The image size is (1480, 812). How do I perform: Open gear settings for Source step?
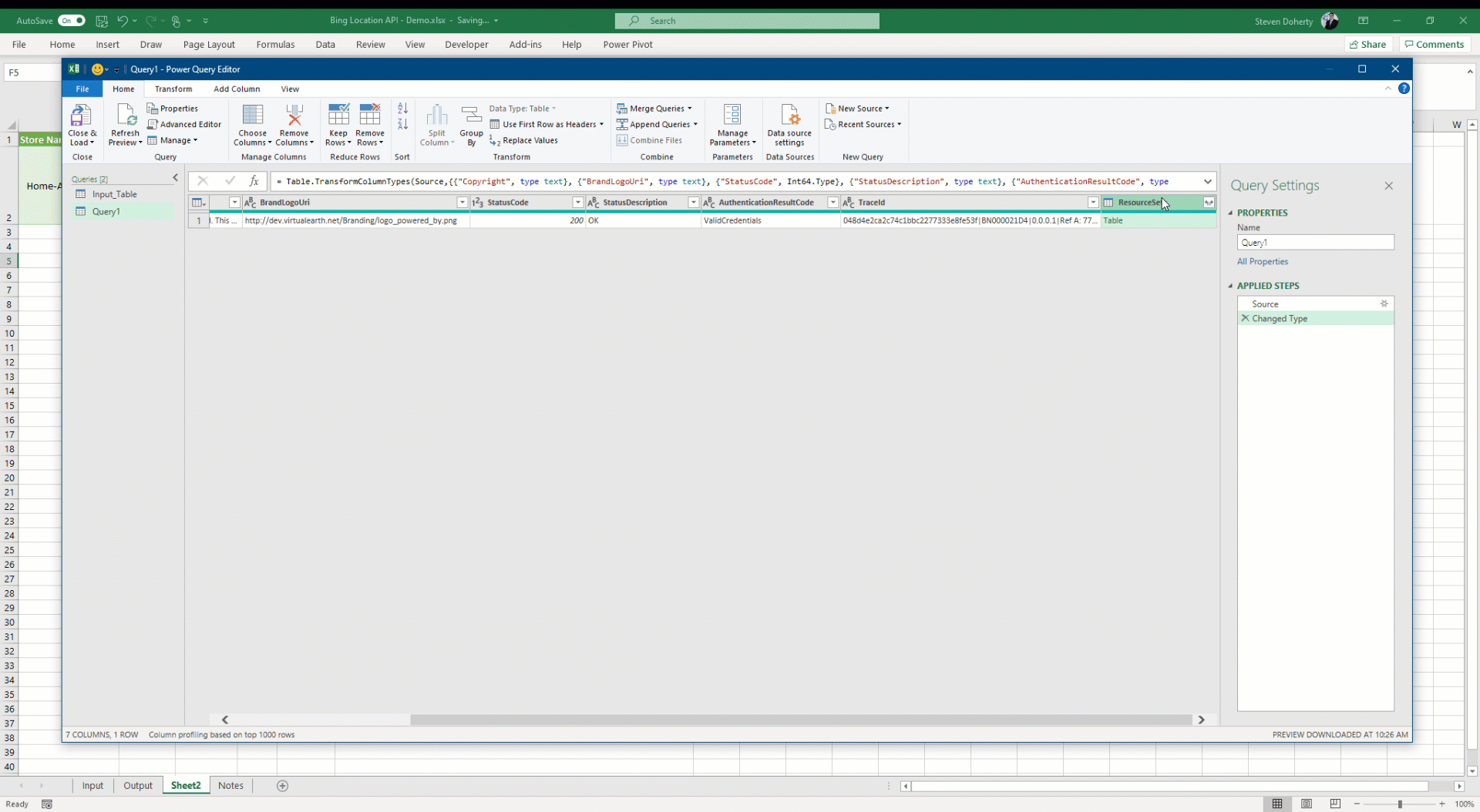(1384, 304)
